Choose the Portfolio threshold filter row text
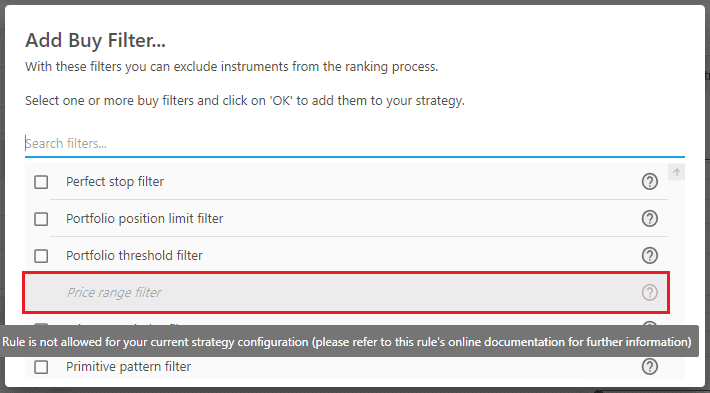The width and height of the screenshot is (710, 393). tap(134, 256)
